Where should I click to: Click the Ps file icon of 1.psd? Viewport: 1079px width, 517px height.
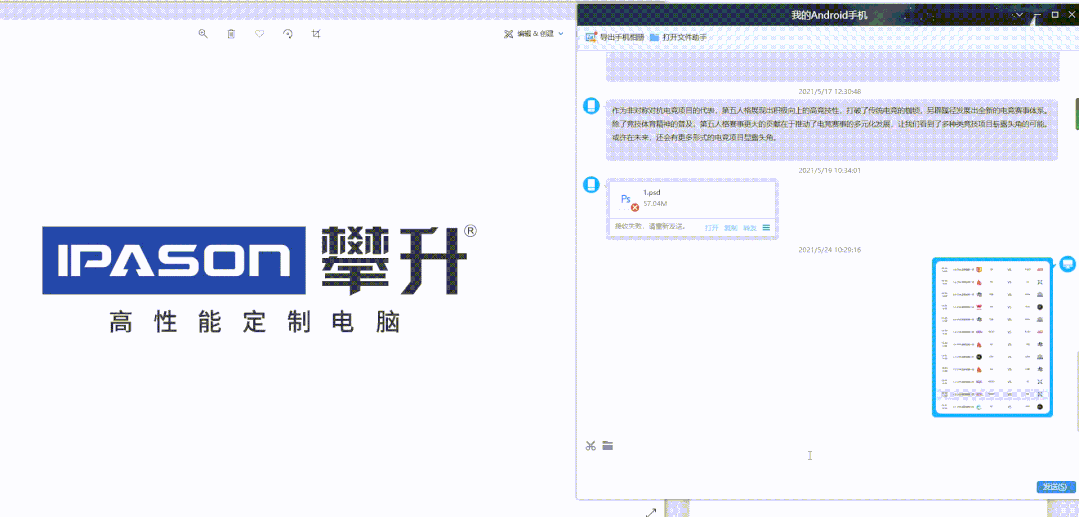click(628, 201)
